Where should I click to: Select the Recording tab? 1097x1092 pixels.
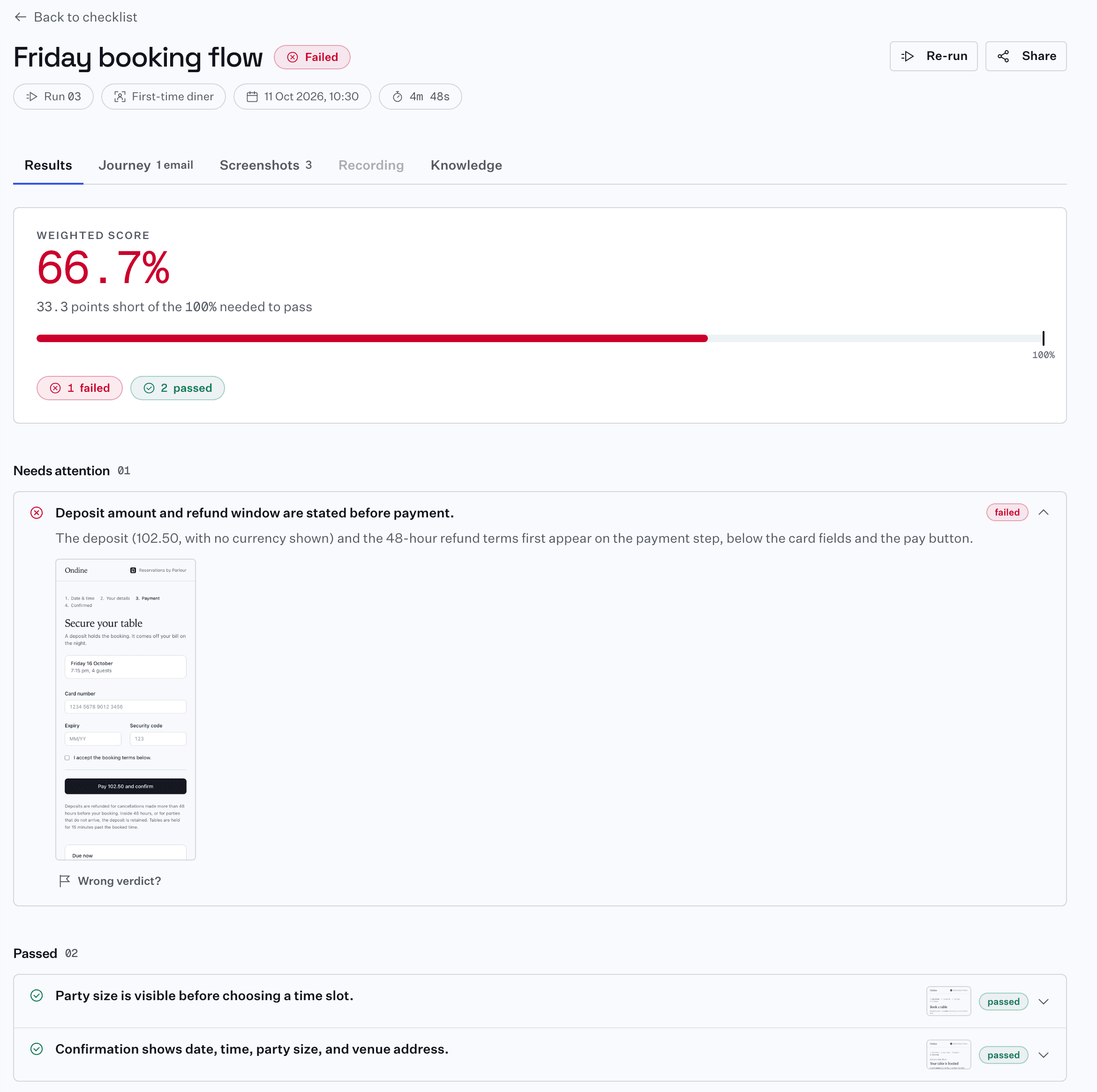[x=371, y=165]
